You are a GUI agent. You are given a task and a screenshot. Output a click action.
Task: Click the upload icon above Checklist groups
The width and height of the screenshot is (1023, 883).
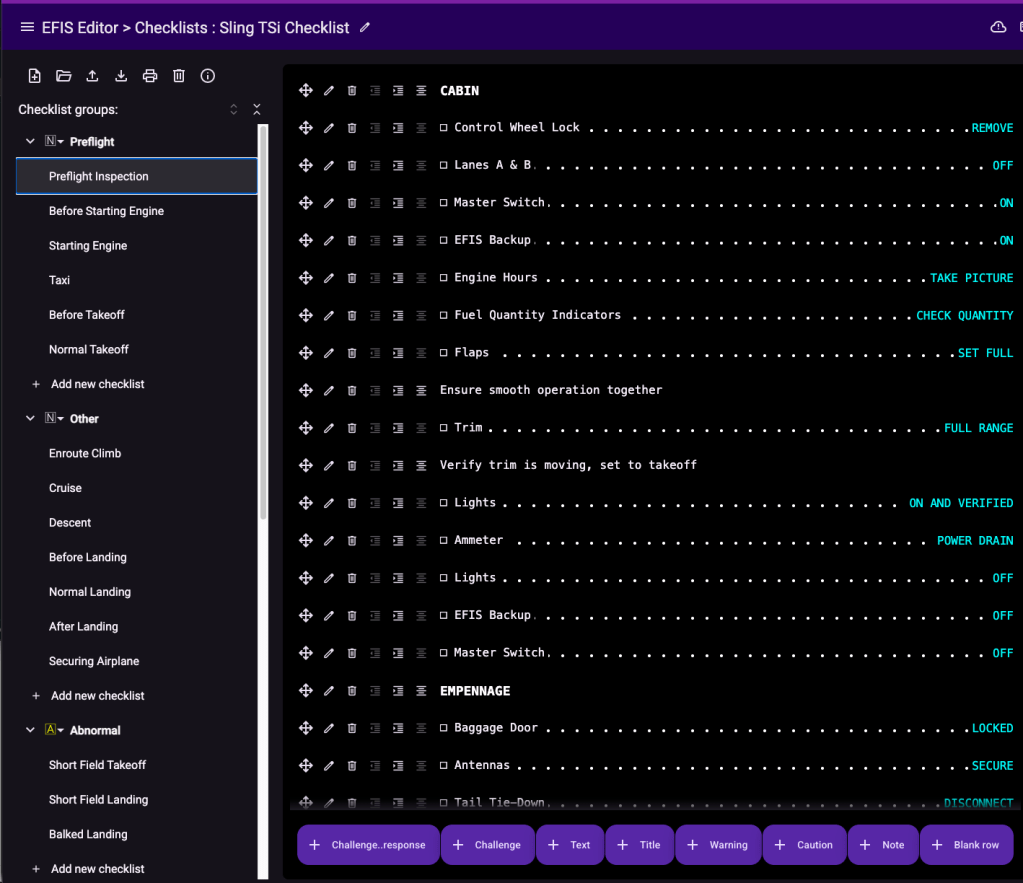click(93, 76)
